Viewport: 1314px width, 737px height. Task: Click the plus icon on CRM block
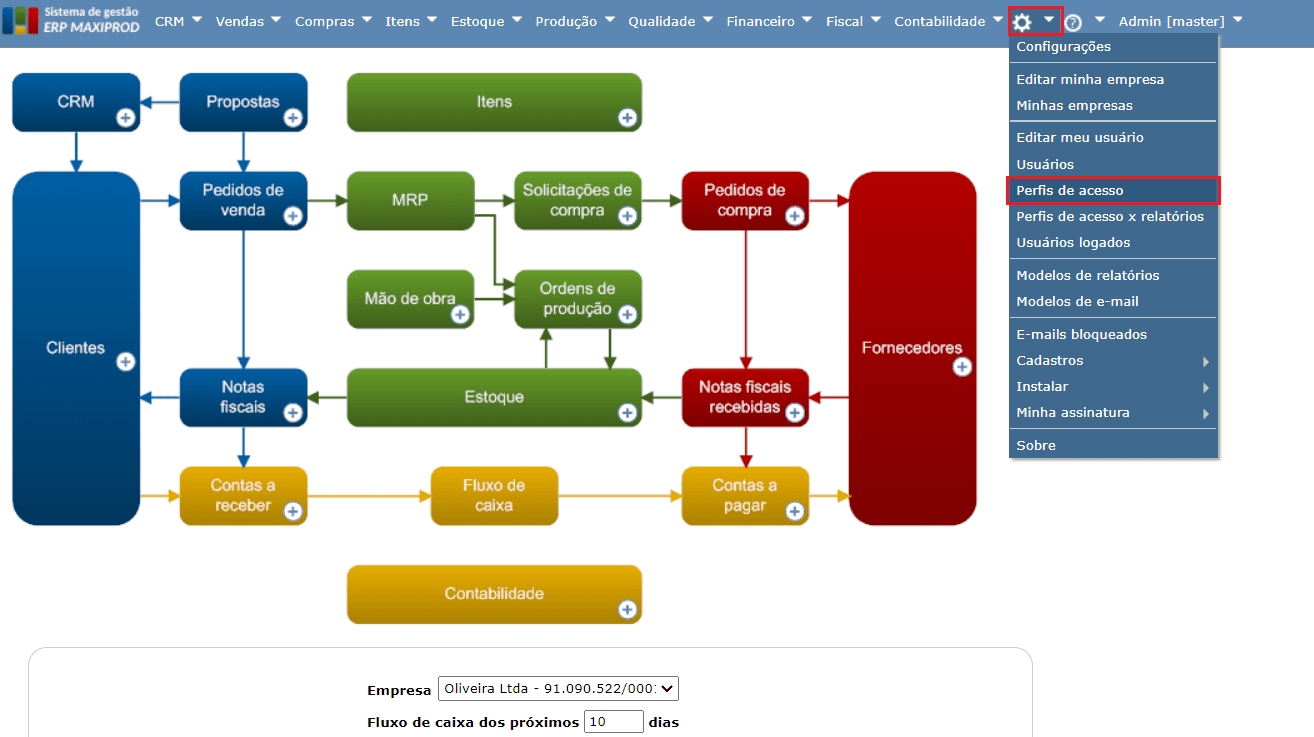(x=126, y=118)
